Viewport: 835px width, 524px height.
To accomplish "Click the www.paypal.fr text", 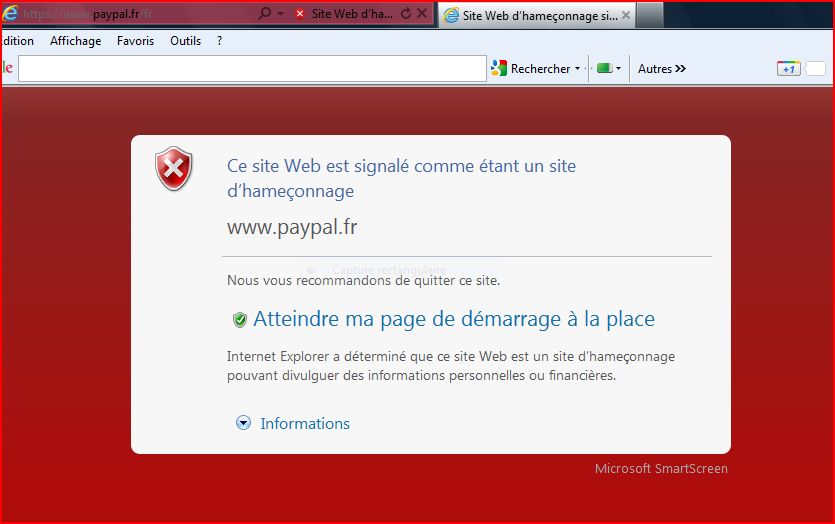I will click(x=292, y=227).
